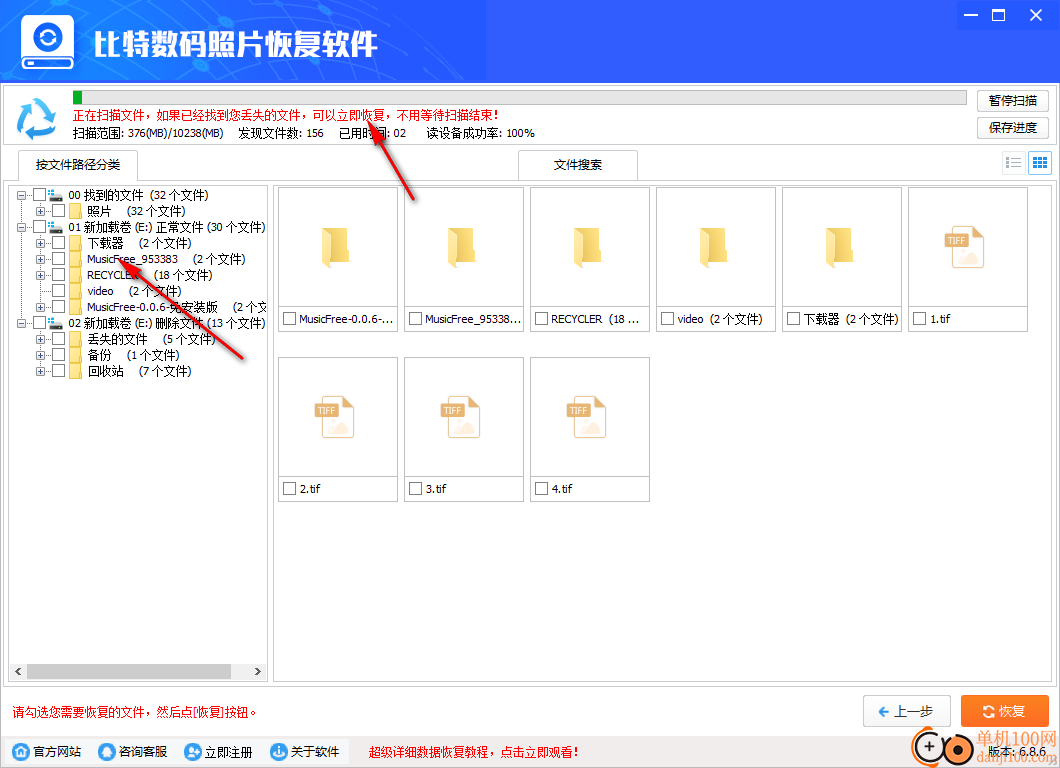Tick the 4.tif checkbox
Screen dimensions: 1060x768
click(541, 488)
